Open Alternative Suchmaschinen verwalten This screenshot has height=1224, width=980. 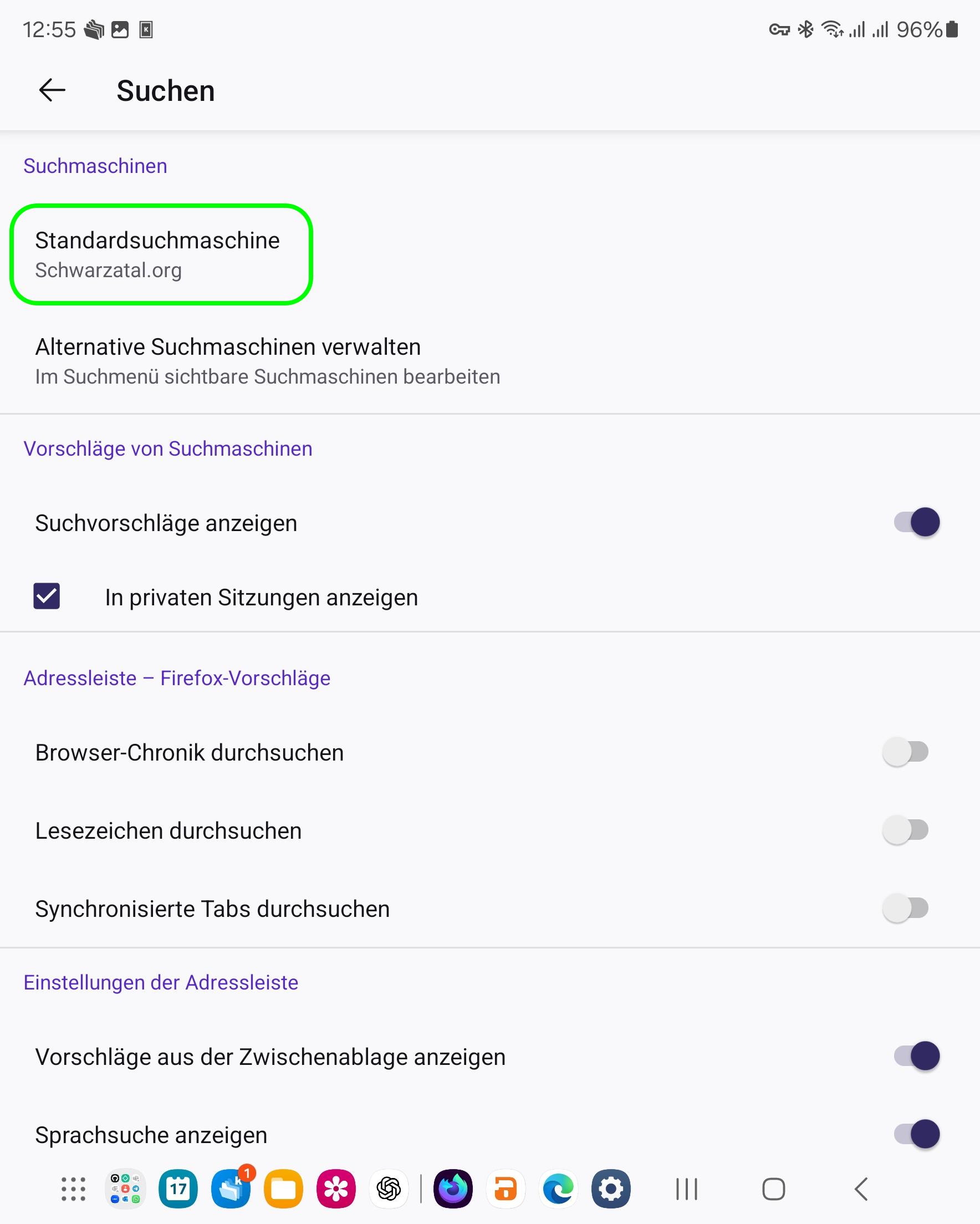267,361
